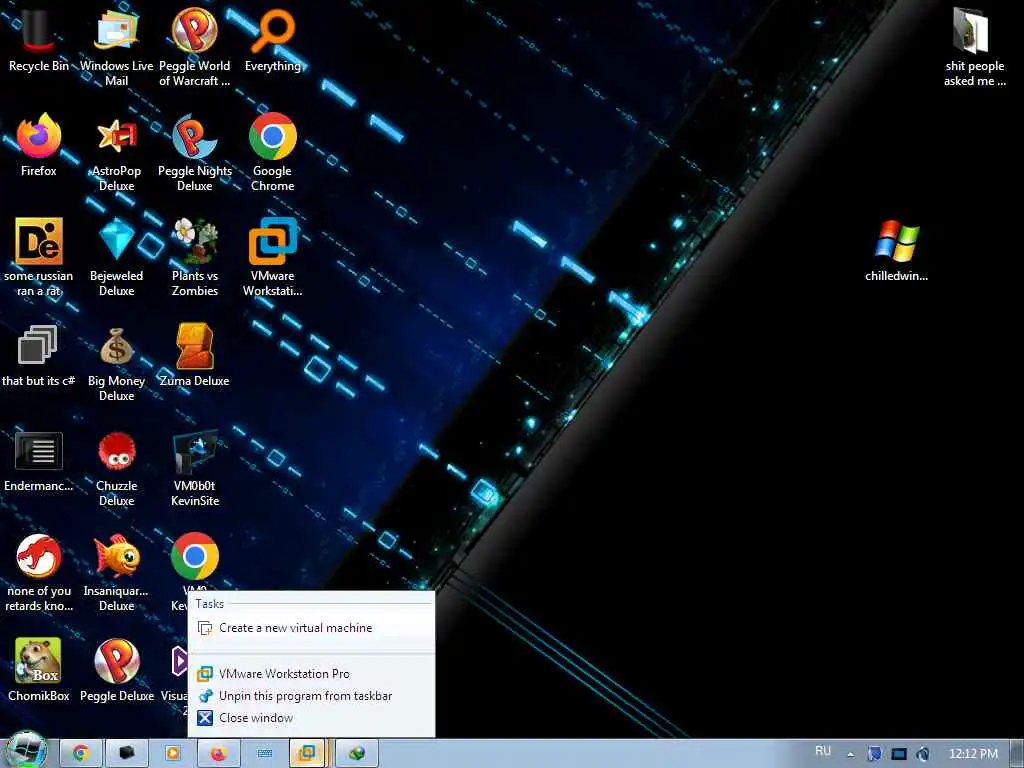Select the Insaniquarium Deluxe fish icon
The height and width of the screenshot is (768, 1024).
(x=116, y=573)
